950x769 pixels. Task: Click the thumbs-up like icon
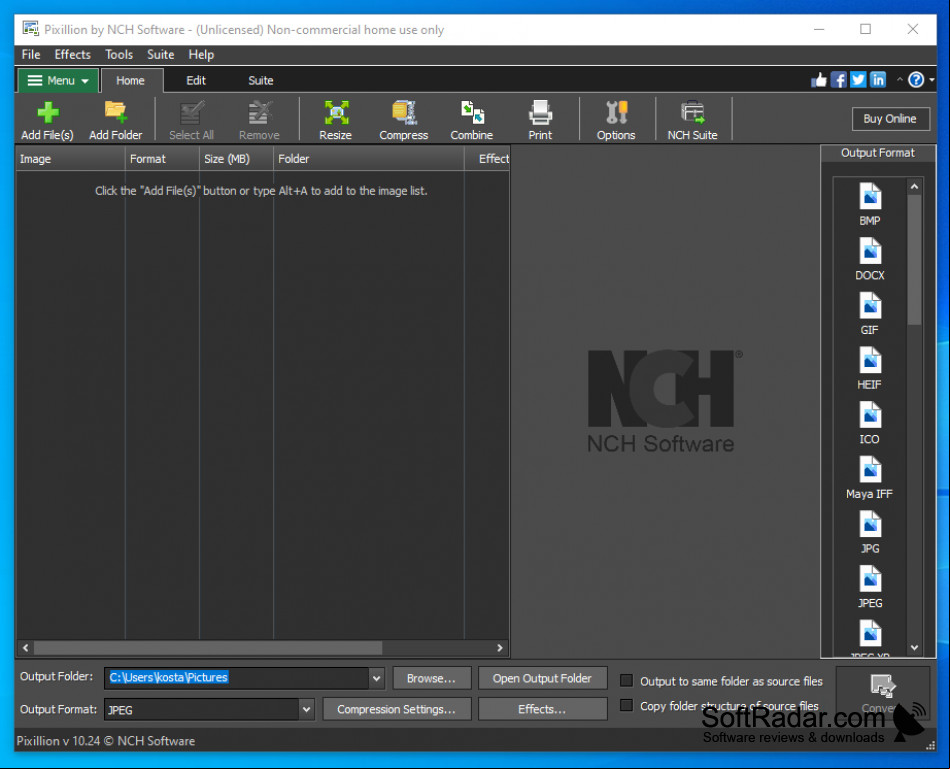(819, 80)
